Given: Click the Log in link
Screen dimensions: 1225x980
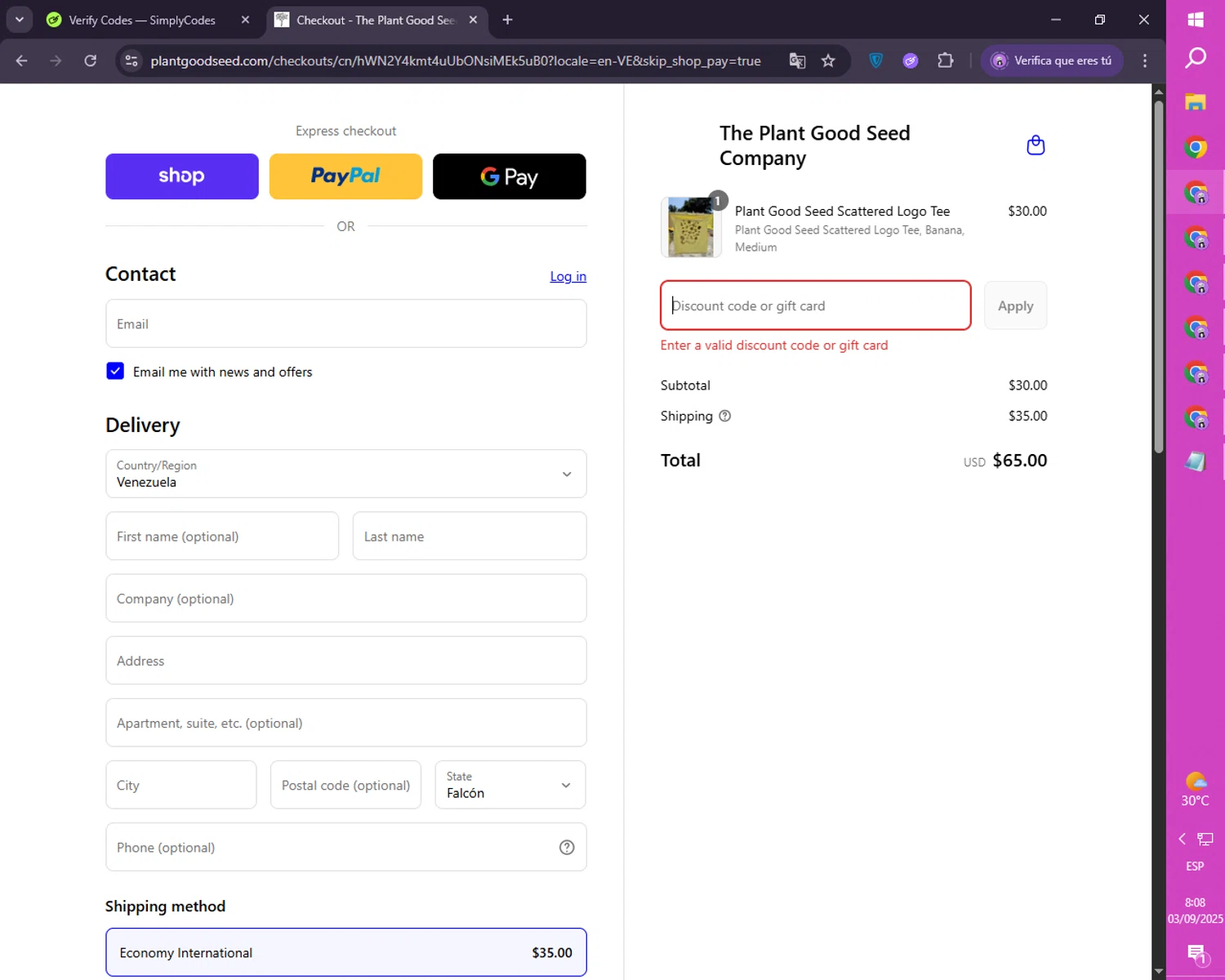Looking at the screenshot, I should click(x=568, y=276).
